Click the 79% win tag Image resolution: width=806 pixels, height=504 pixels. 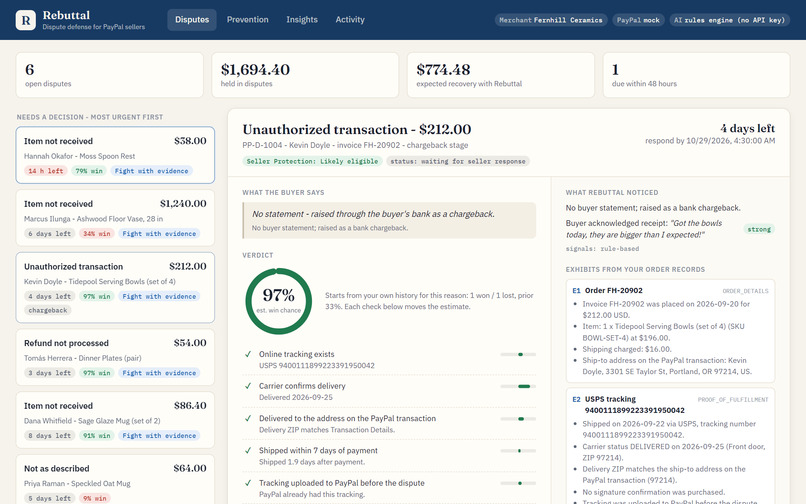(89, 171)
